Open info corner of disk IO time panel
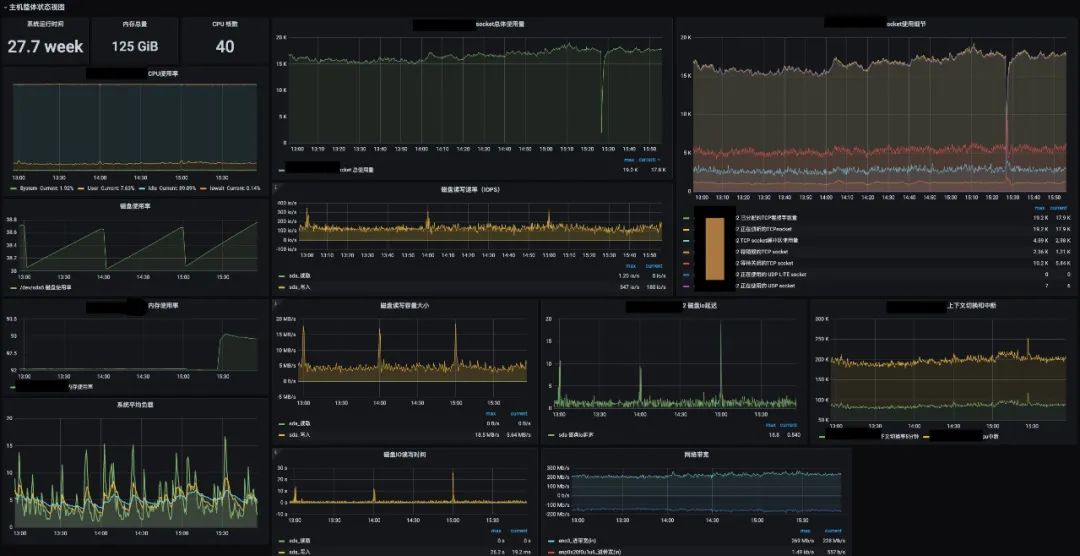This screenshot has height=556, width=1080. point(276,453)
